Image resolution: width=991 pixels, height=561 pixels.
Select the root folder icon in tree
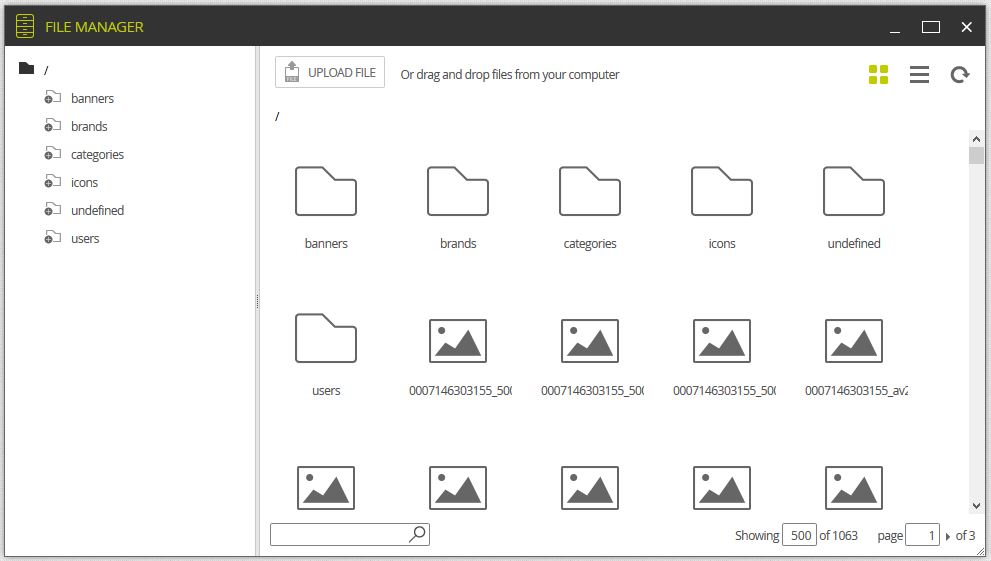(x=26, y=68)
